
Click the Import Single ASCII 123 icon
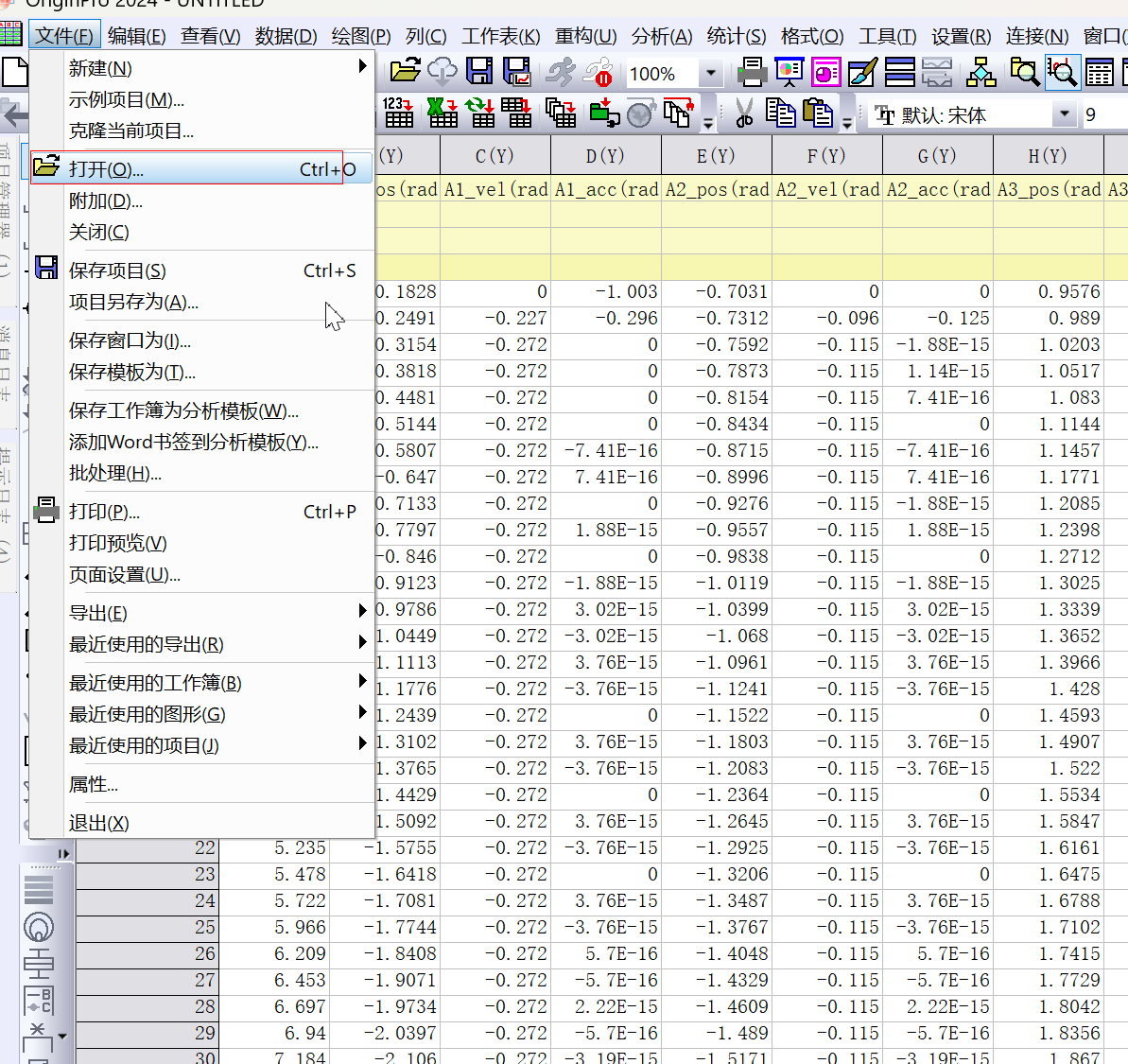[398, 113]
